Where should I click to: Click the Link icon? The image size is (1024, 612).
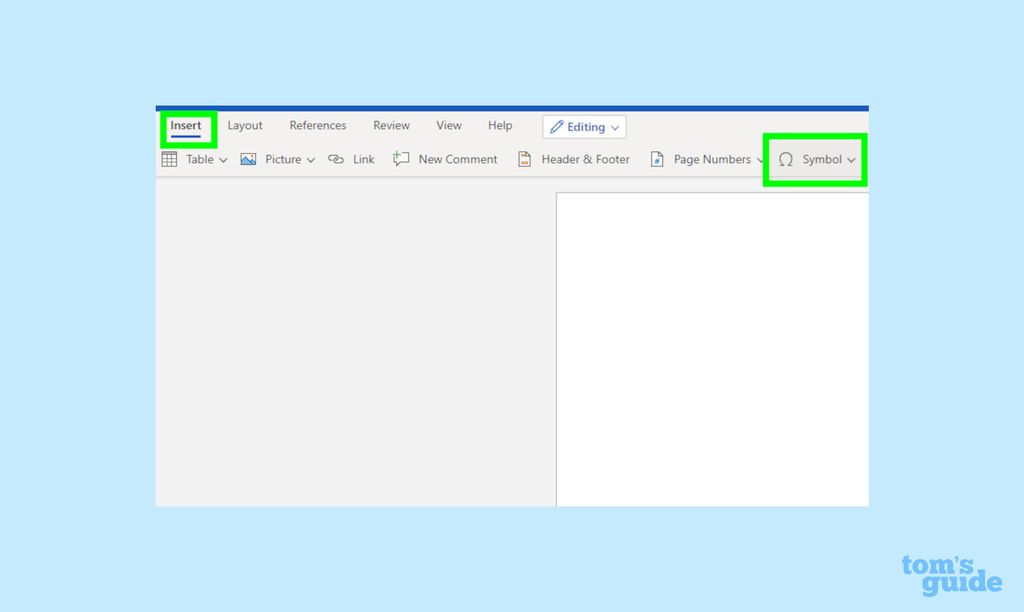coord(336,159)
